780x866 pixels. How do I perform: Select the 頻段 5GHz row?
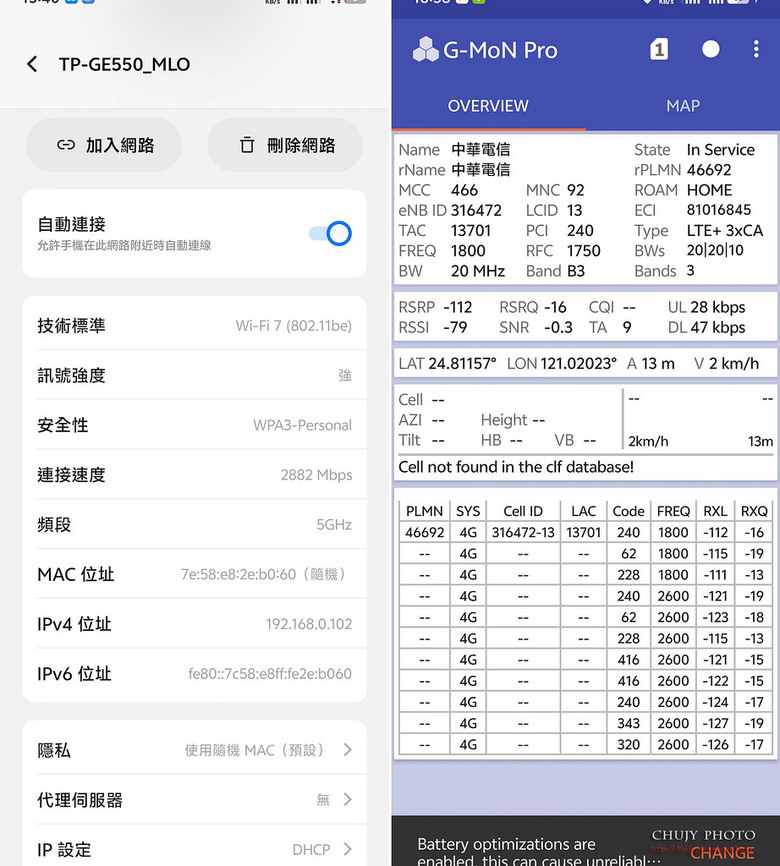point(194,524)
